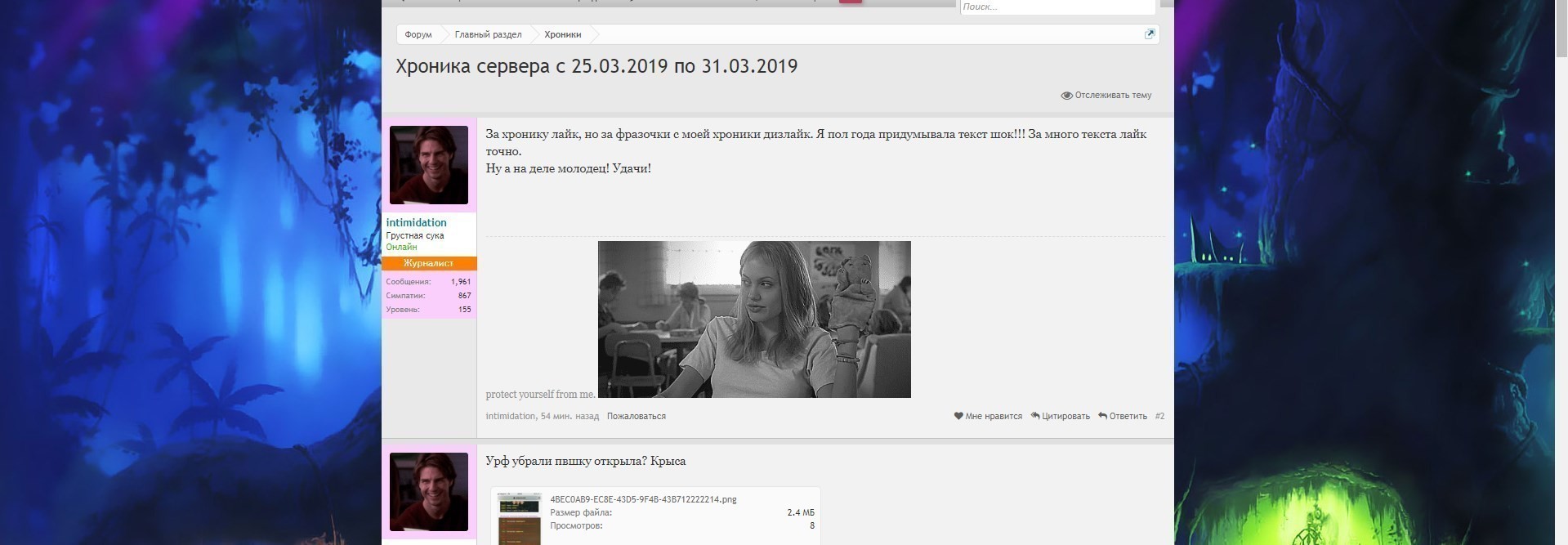
Task: Open the Форум breadcrumb link
Action: pos(418,34)
